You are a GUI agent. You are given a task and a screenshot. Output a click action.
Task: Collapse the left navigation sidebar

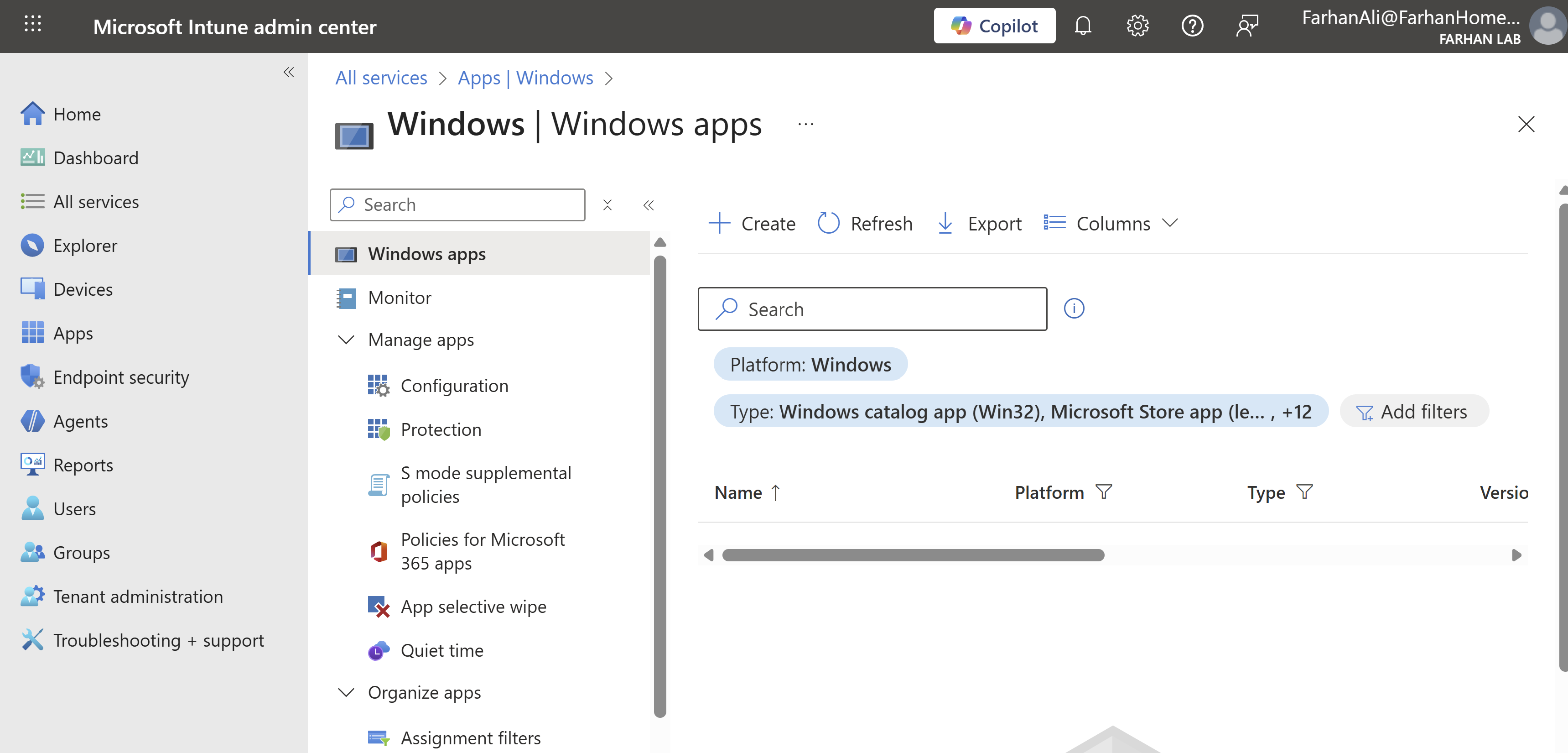(289, 73)
